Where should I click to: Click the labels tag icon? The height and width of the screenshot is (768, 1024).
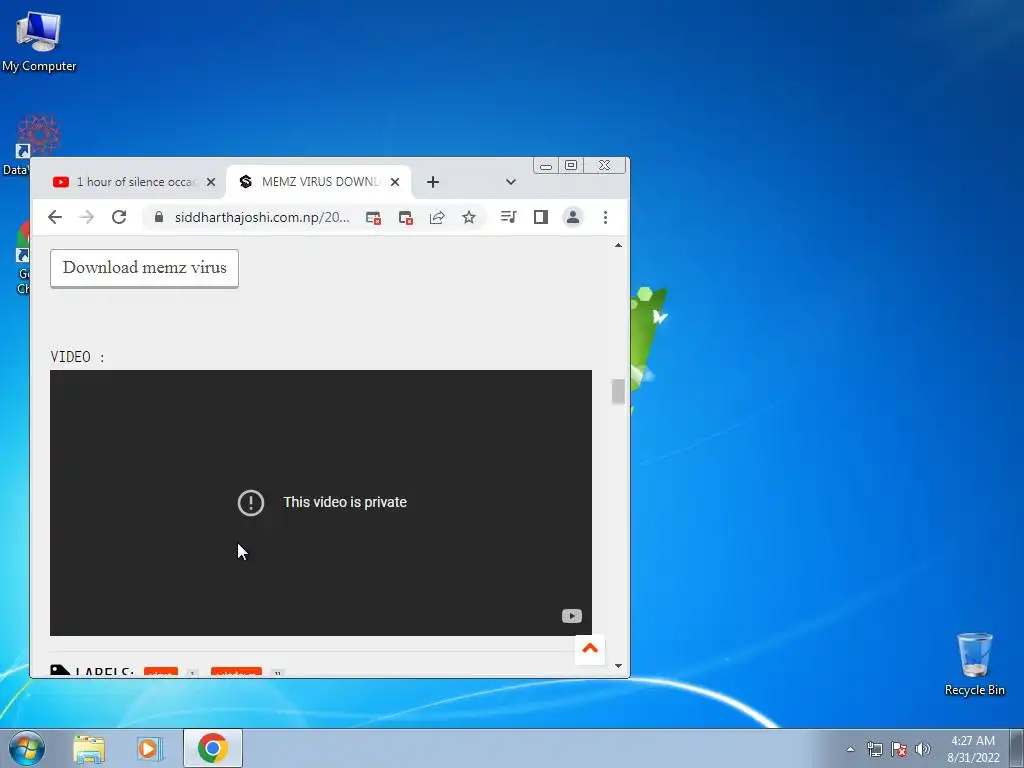tap(60, 671)
